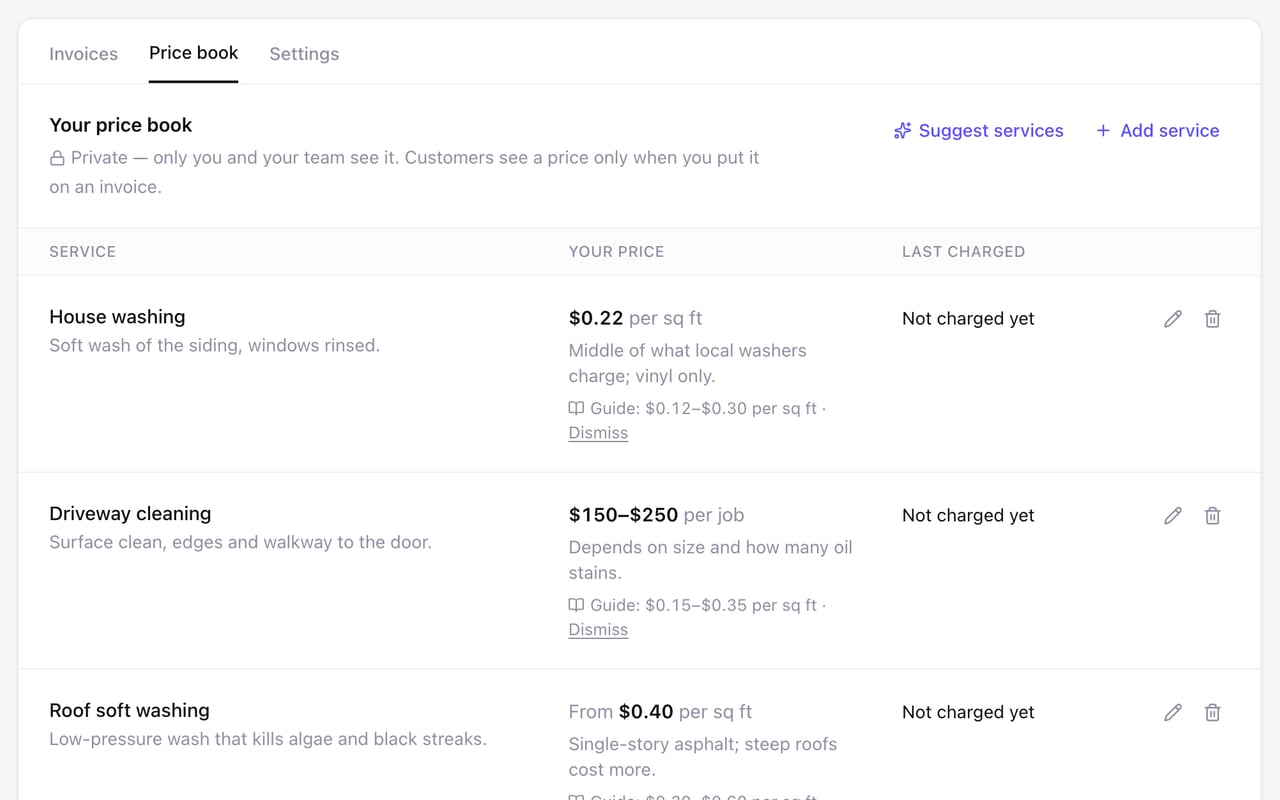Click the YOUR PRICE column header

pos(616,252)
